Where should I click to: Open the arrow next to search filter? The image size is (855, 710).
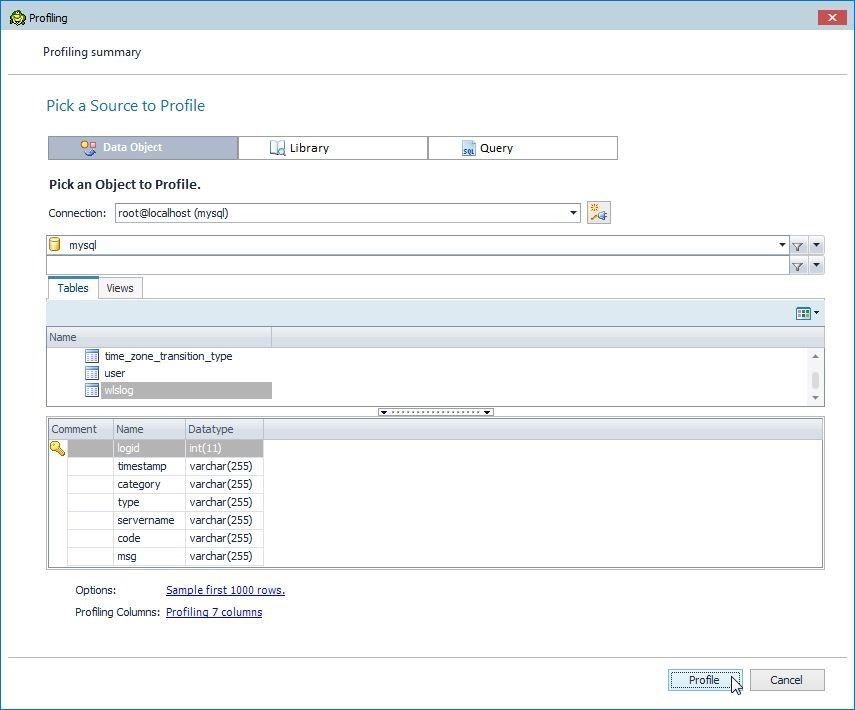816,266
